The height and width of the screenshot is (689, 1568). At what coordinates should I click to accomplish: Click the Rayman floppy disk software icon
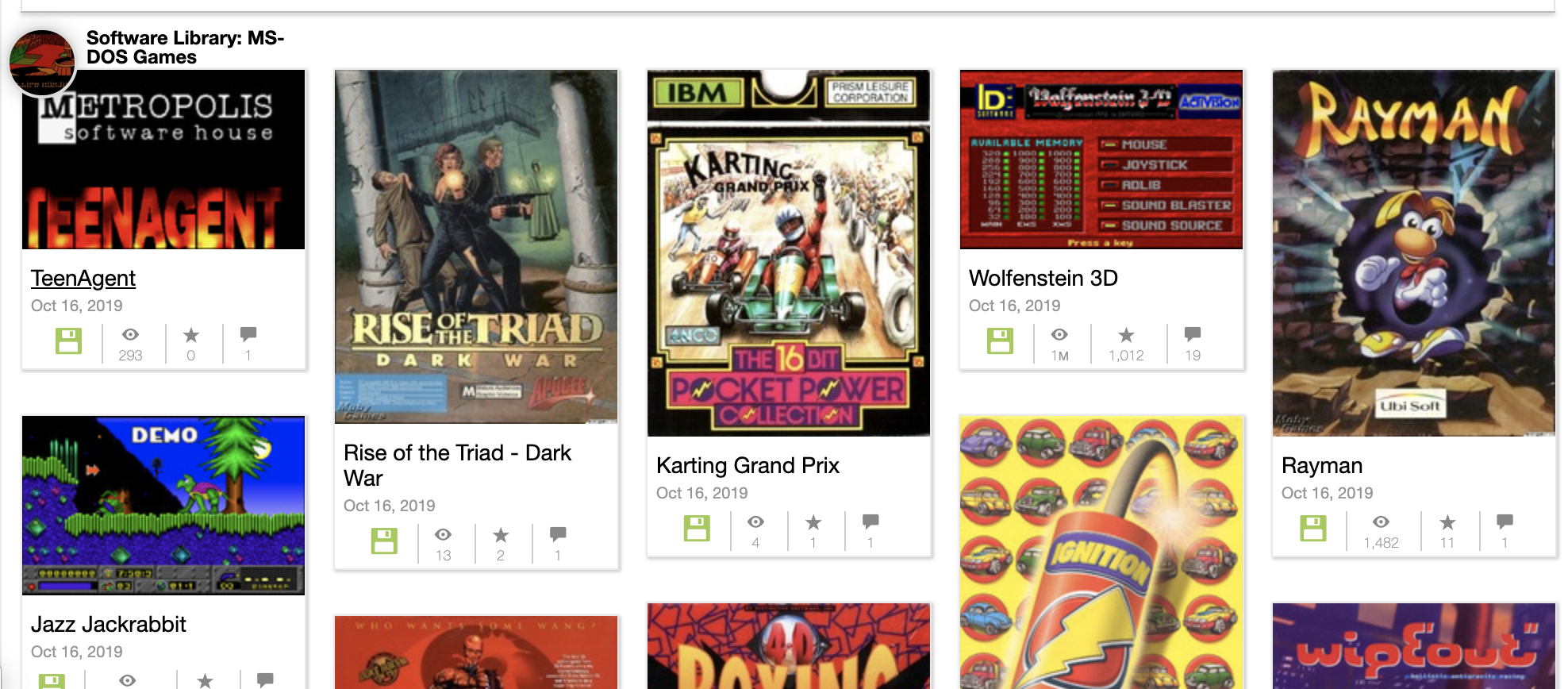point(1313,529)
